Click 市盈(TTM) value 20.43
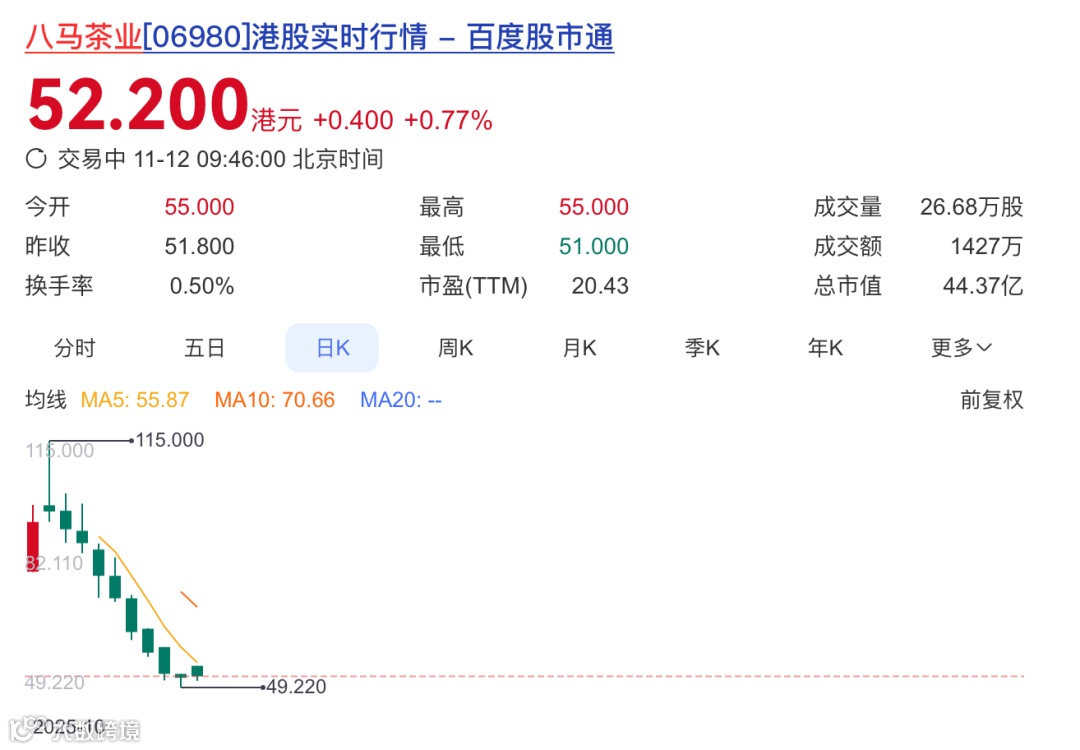 point(600,286)
